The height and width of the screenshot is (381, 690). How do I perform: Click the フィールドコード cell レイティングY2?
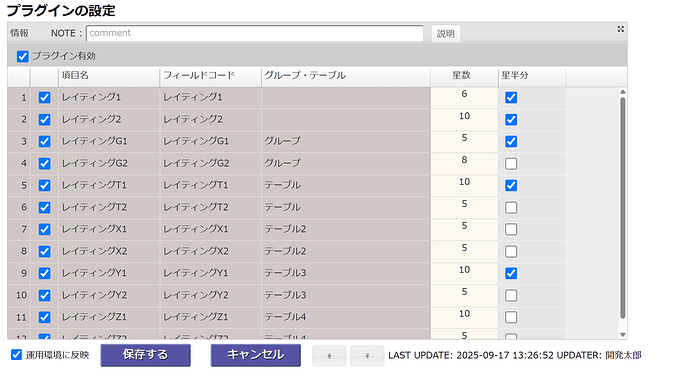click(x=210, y=295)
